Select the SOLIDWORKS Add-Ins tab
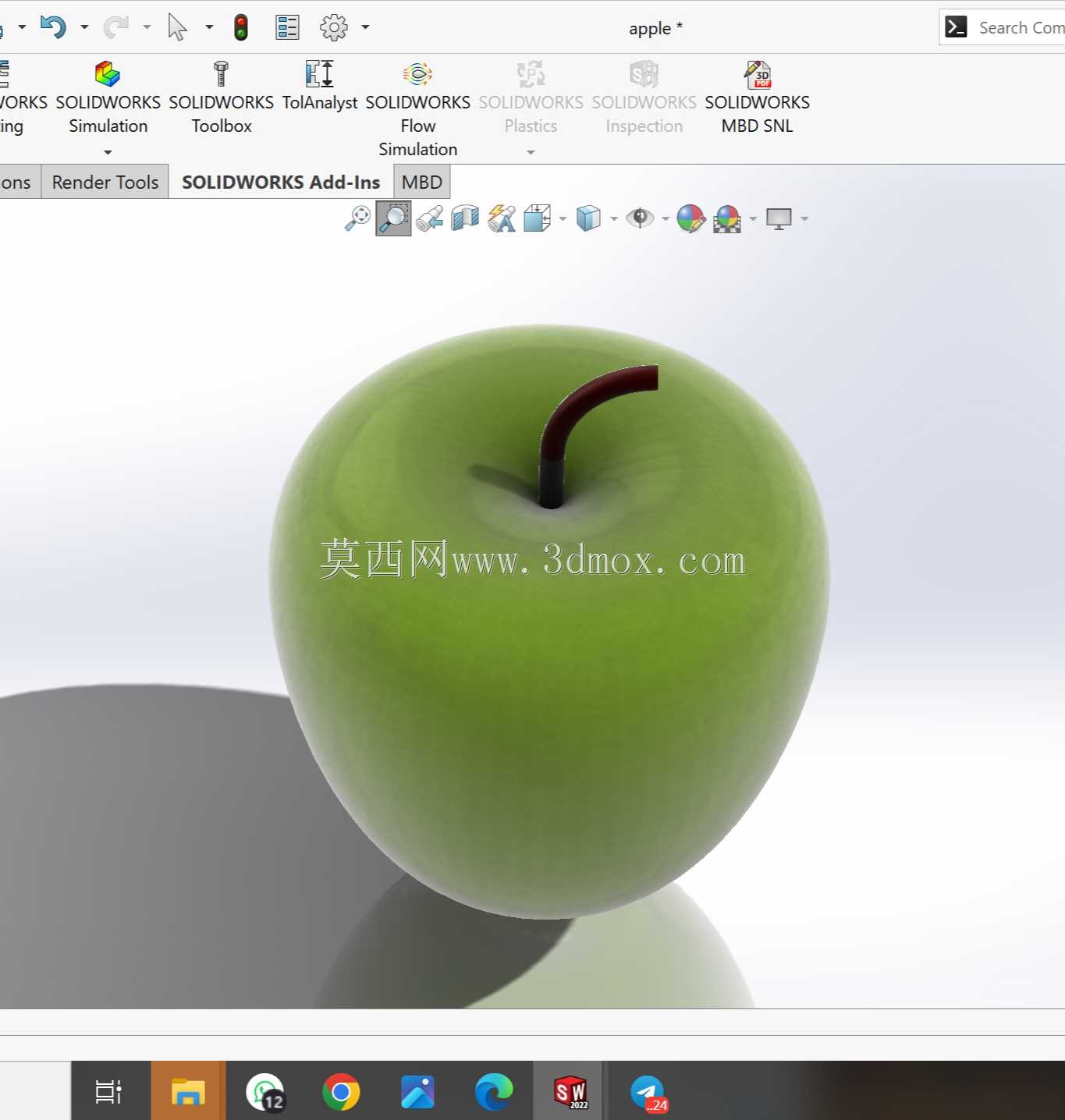 (x=281, y=183)
